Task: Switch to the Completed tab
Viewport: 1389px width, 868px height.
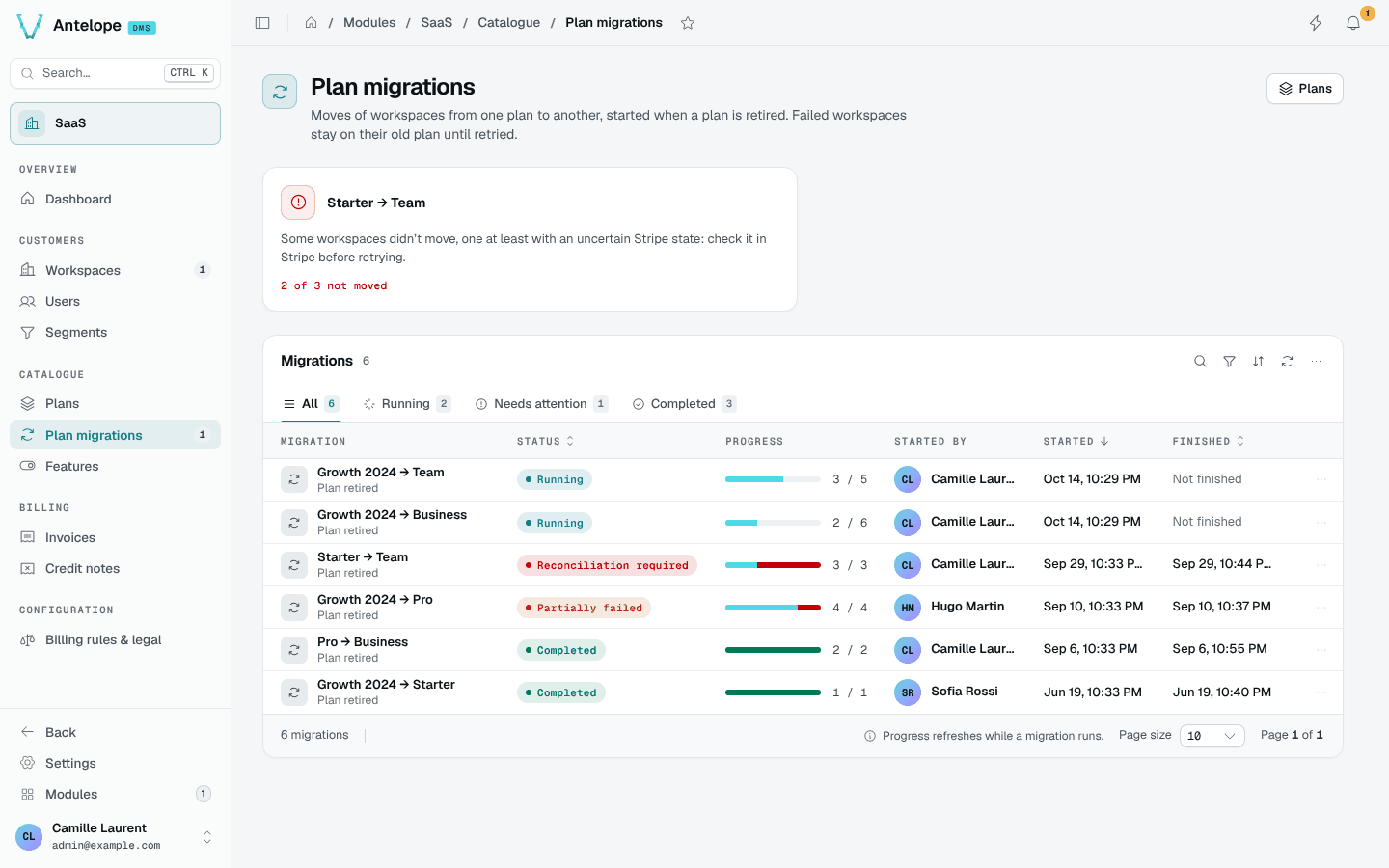Action: (684, 404)
